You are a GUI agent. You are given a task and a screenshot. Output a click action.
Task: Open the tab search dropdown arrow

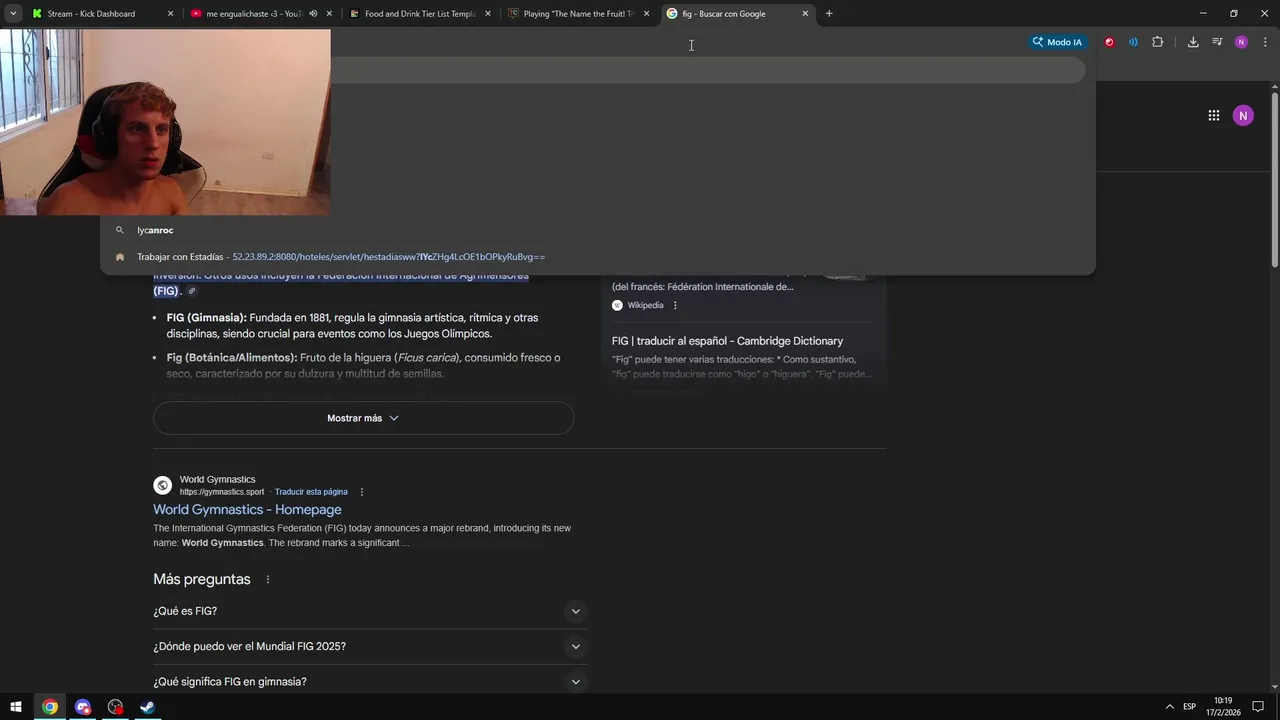(x=13, y=14)
